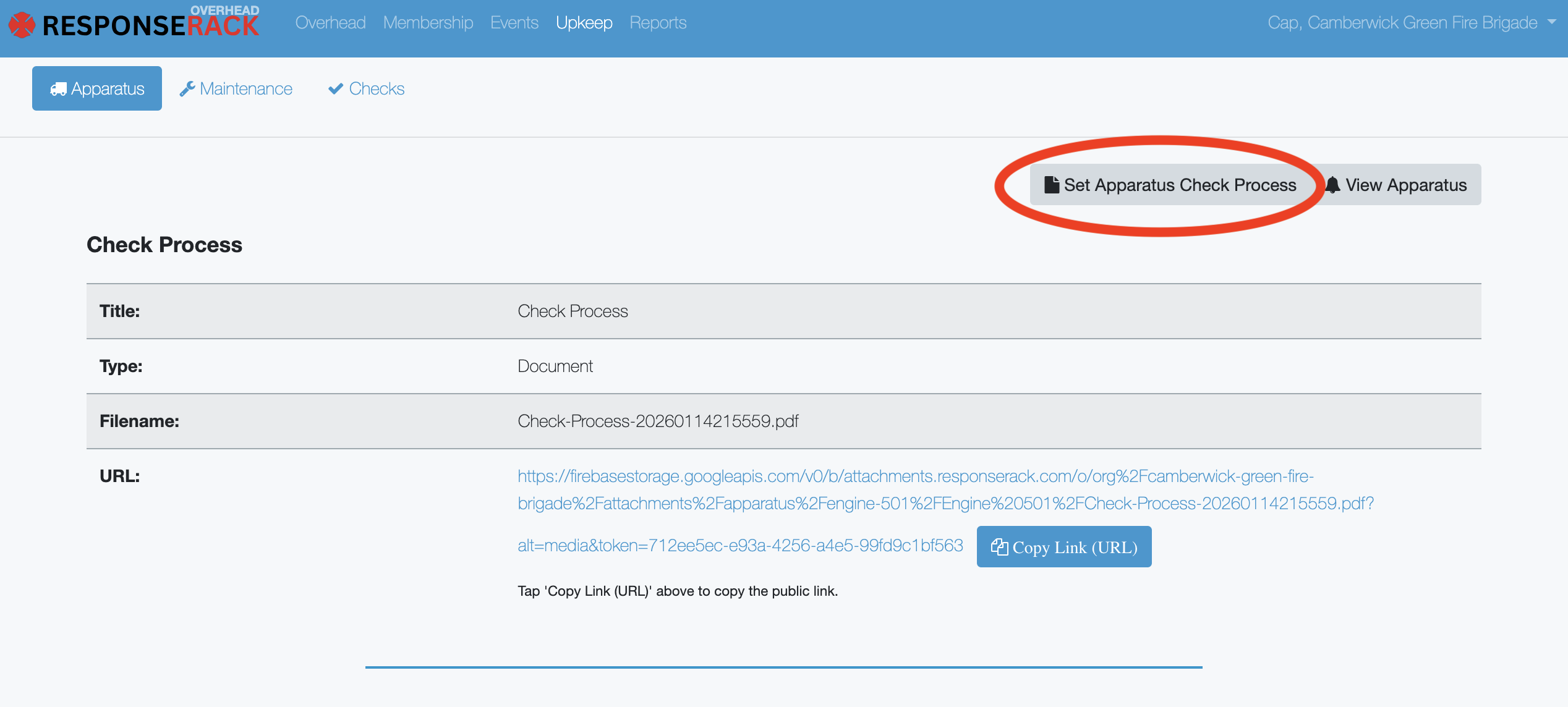Click the checkmark icon beside Checks
Image resolution: width=1568 pixels, height=707 pixels.
click(336, 89)
